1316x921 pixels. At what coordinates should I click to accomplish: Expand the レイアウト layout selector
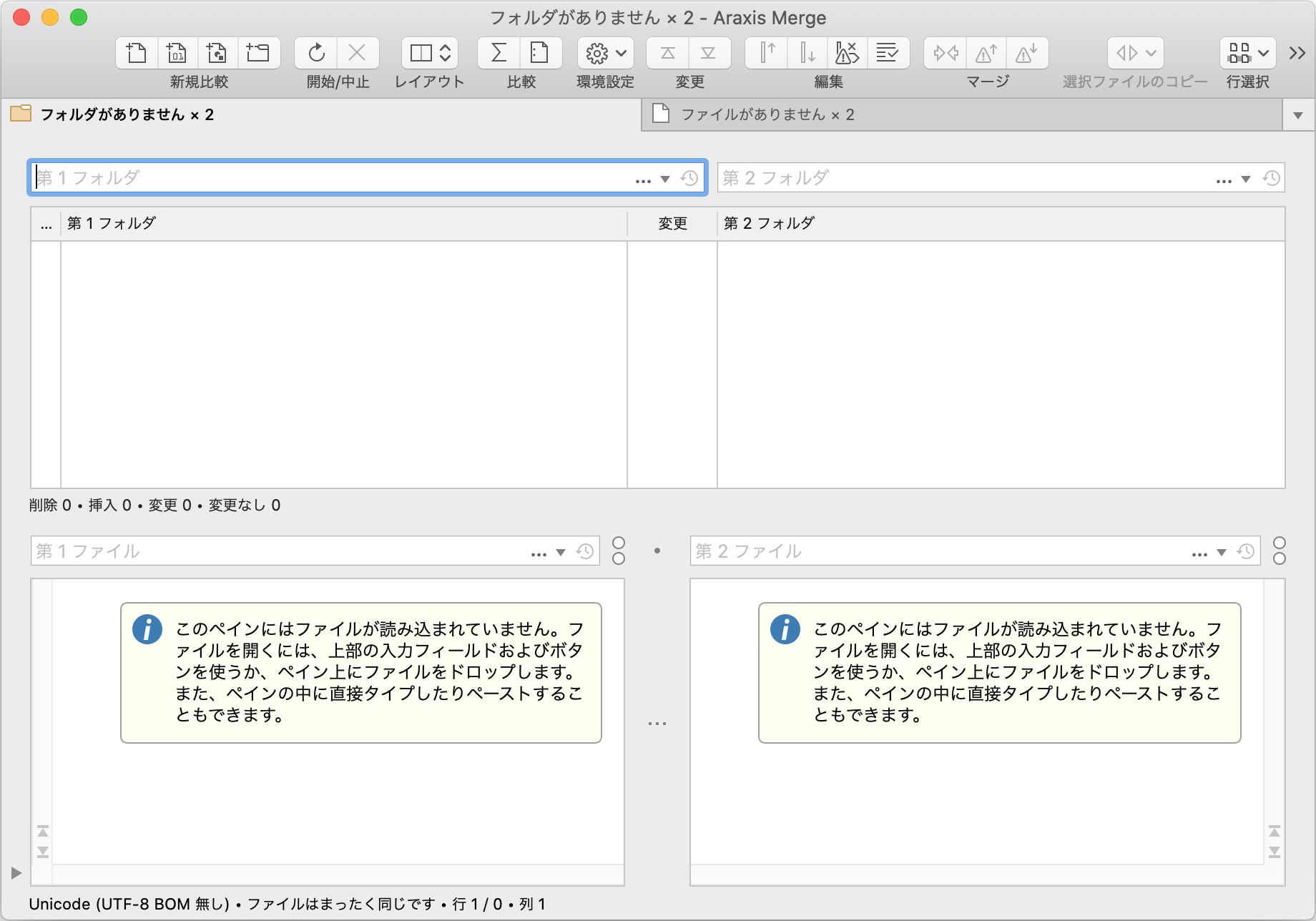(x=429, y=53)
